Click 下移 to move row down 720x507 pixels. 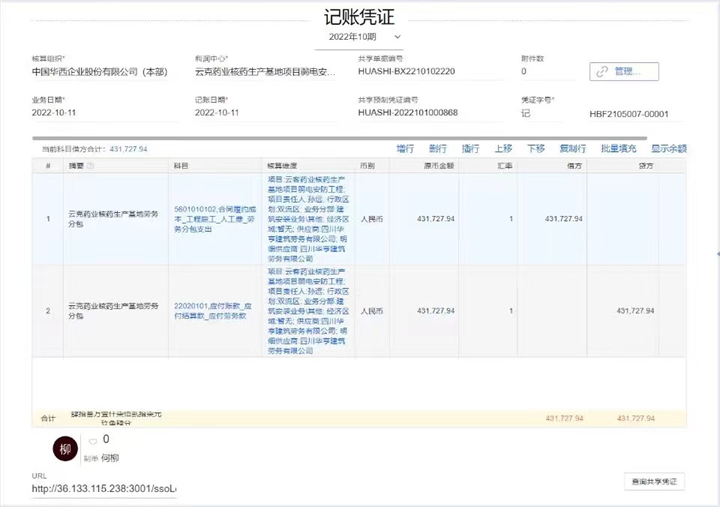tap(536, 149)
